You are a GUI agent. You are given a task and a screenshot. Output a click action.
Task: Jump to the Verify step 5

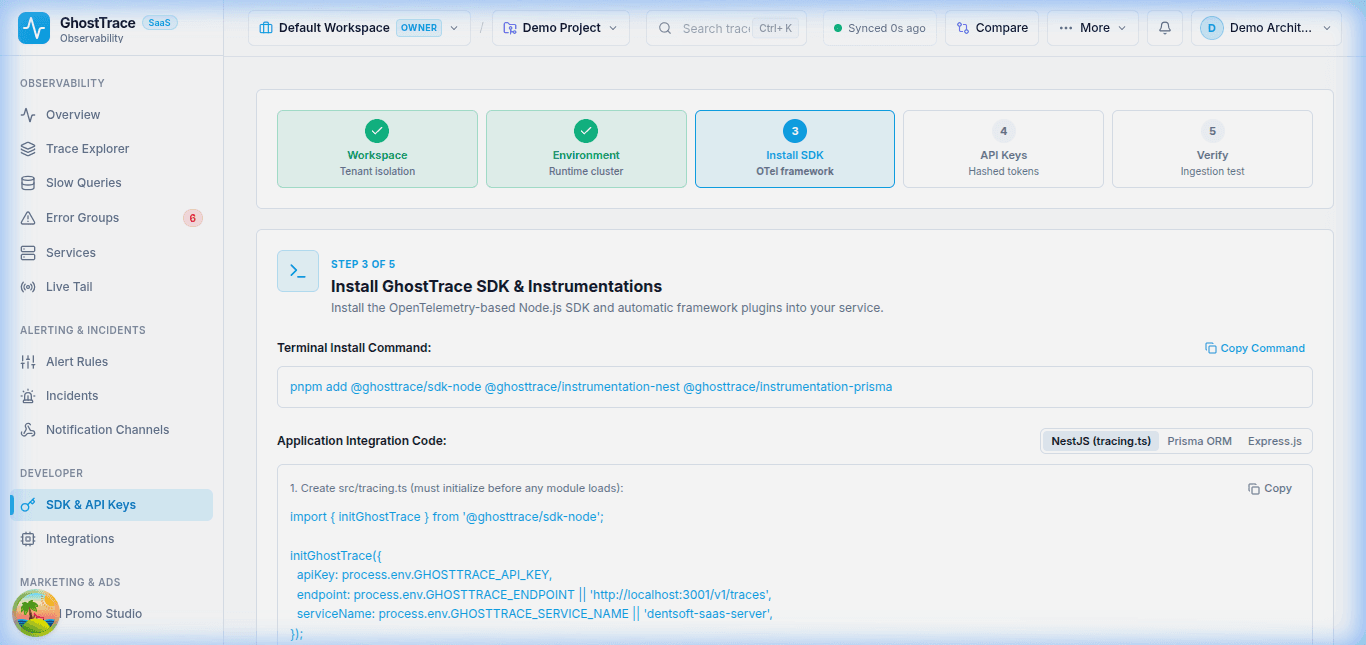tap(1212, 149)
